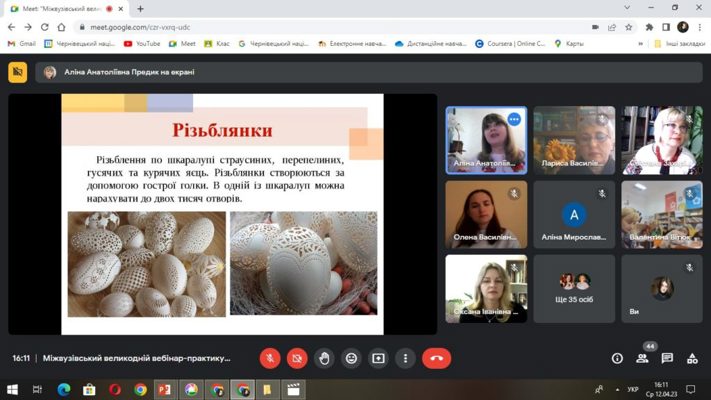The height and width of the screenshot is (400, 711).
Task: Open Інші закладки folder
Action: [679, 44]
